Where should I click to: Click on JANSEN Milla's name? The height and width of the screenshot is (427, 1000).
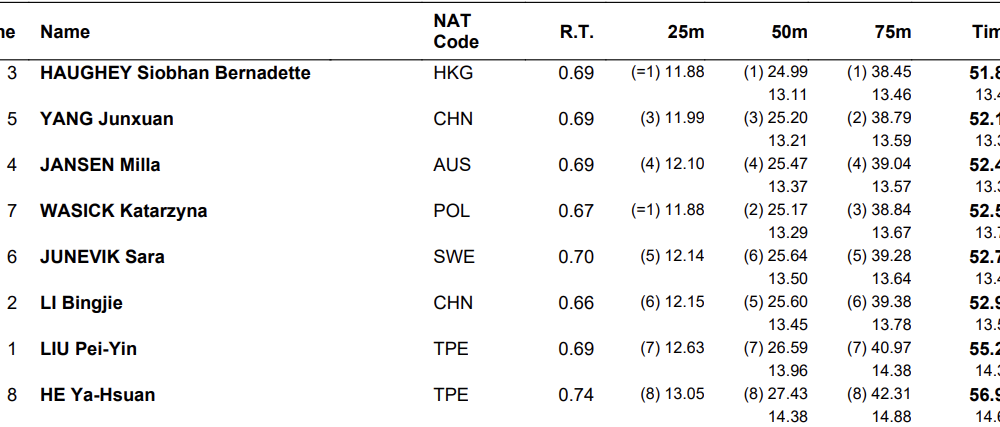click(100, 165)
